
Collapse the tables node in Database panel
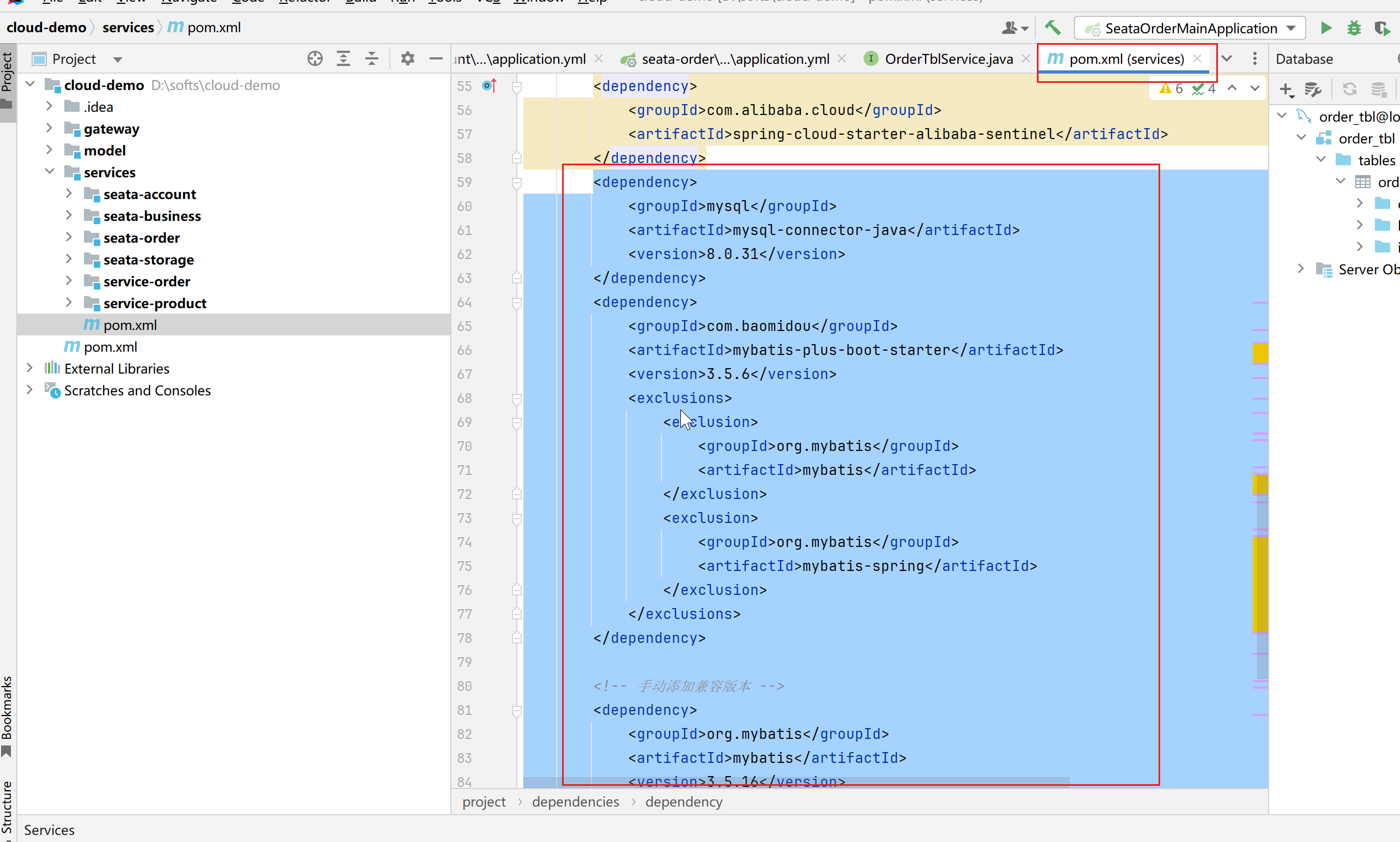point(1321,159)
